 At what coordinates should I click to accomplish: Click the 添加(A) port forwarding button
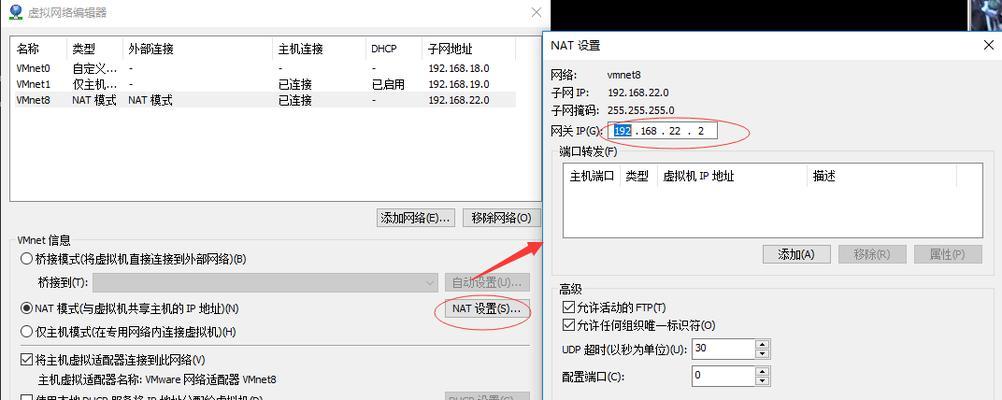coord(796,254)
